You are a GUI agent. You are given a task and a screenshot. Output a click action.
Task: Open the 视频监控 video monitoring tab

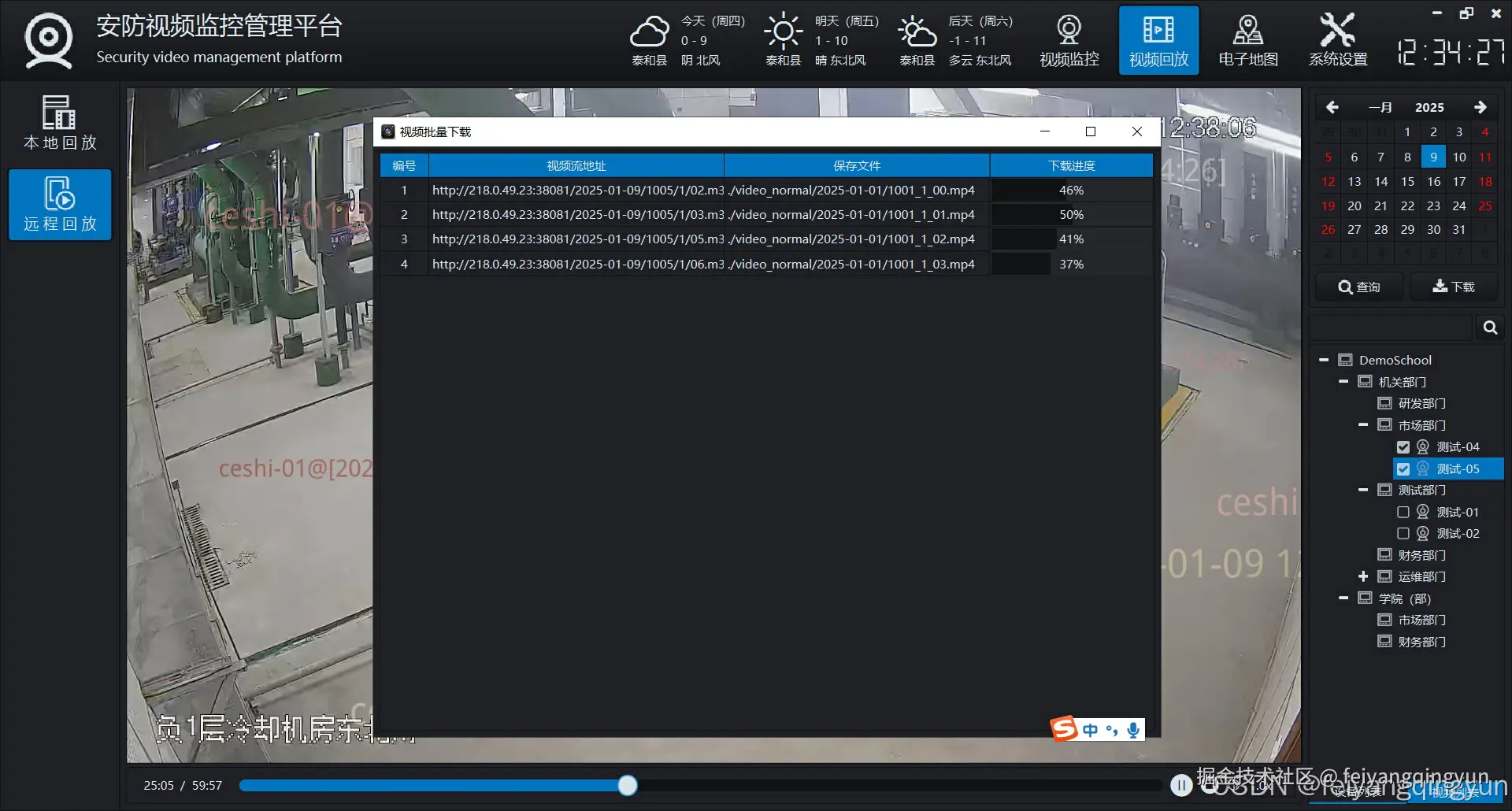click(1069, 40)
